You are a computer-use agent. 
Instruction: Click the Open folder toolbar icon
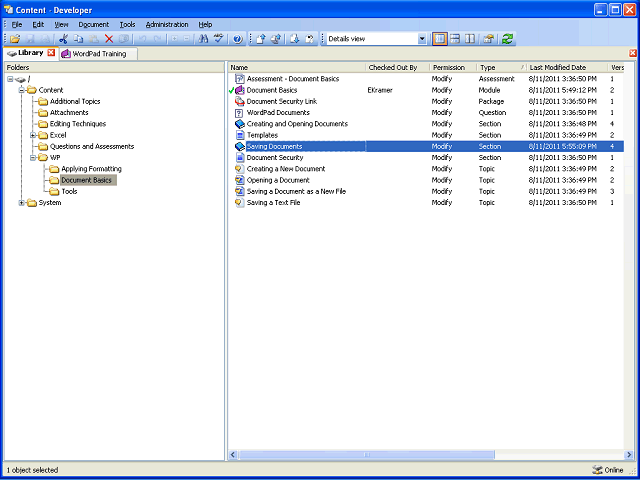pos(15,39)
